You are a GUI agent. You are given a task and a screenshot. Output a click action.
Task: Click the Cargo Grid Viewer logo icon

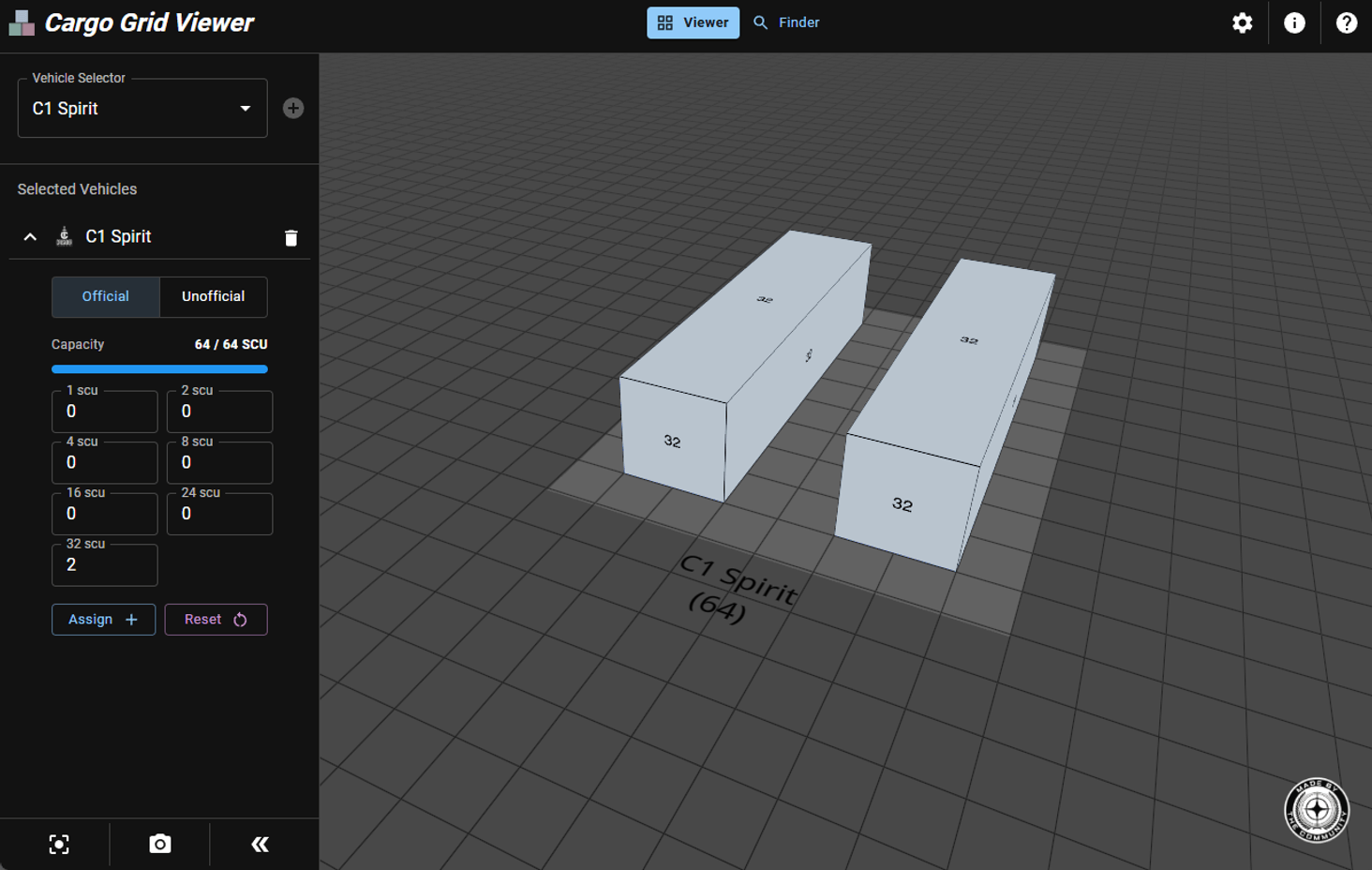click(22, 22)
